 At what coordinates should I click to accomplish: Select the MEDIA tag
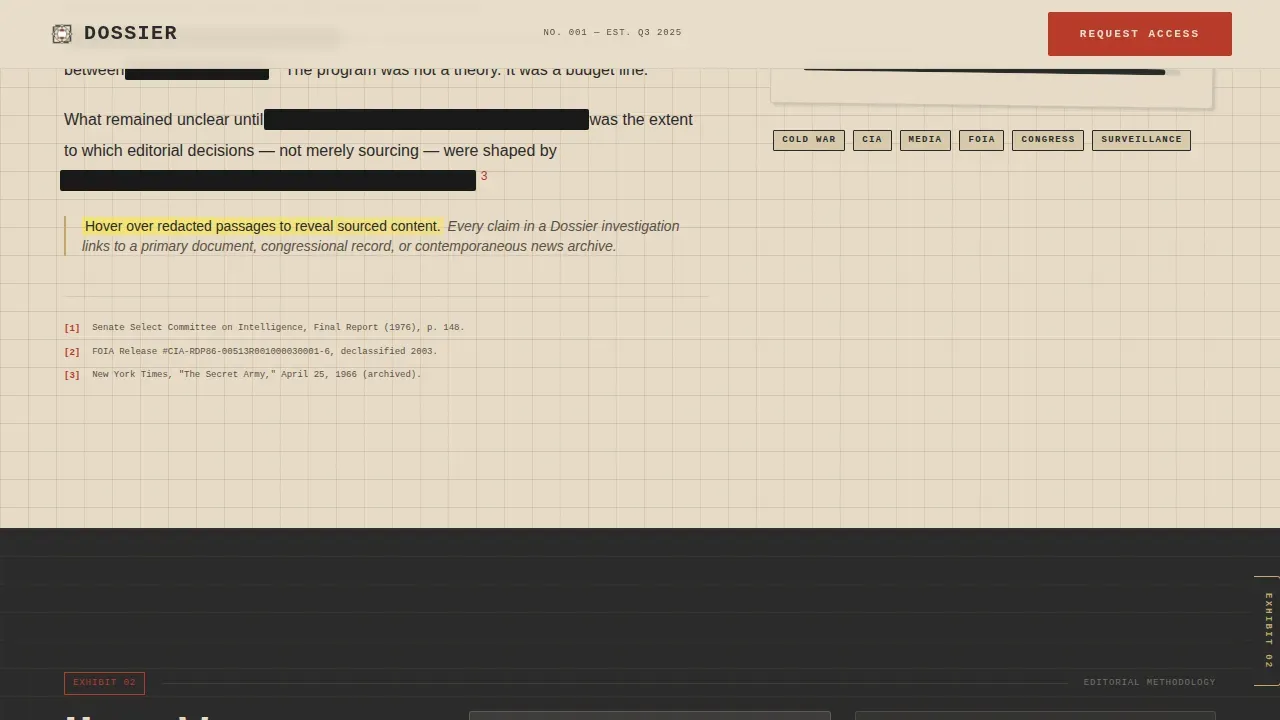click(925, 140)
